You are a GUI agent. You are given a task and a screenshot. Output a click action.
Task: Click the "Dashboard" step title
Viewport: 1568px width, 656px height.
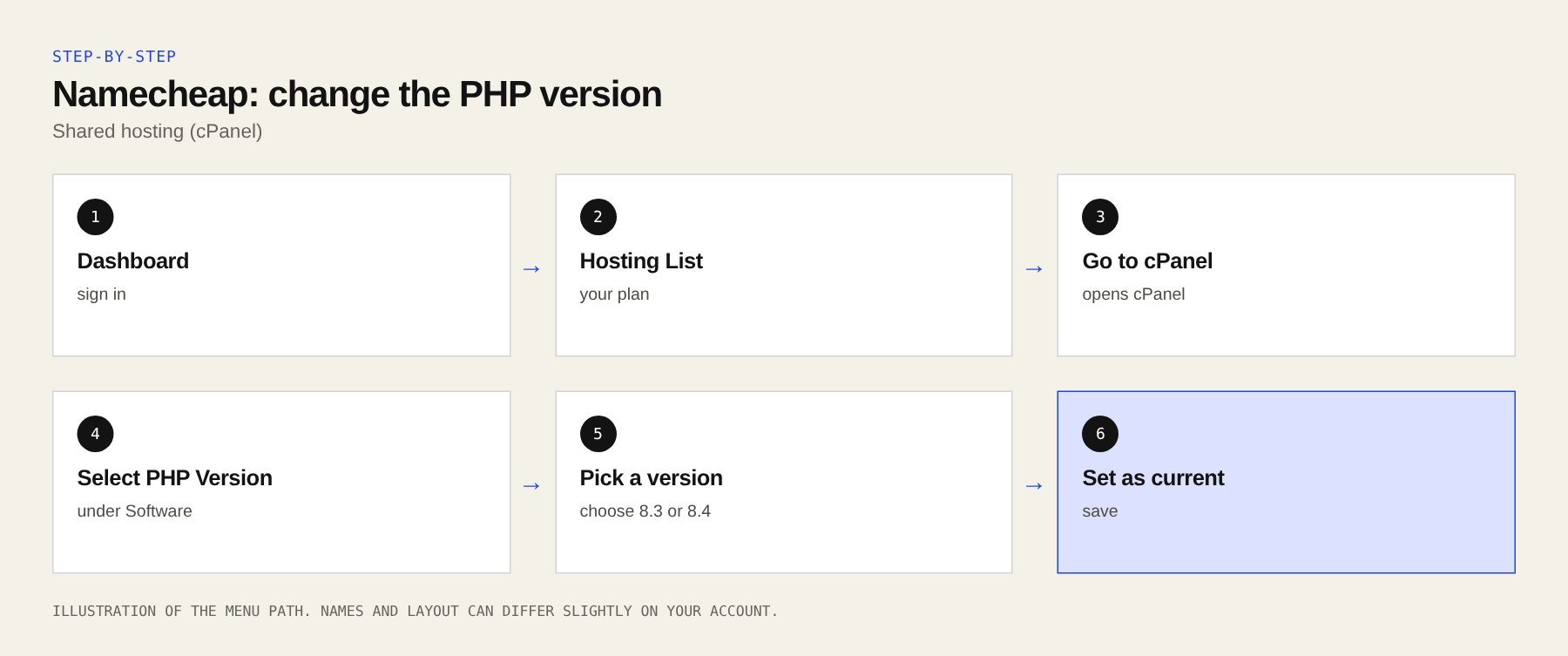pyautogui.click(x=133, y=261)
